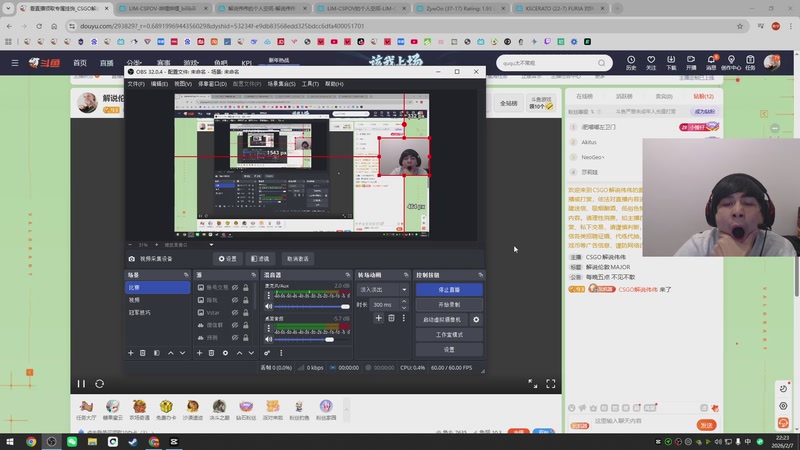Pop out the 混音器 dock panel
This screenshot has height=450, width=800.
tap(347, 275)
